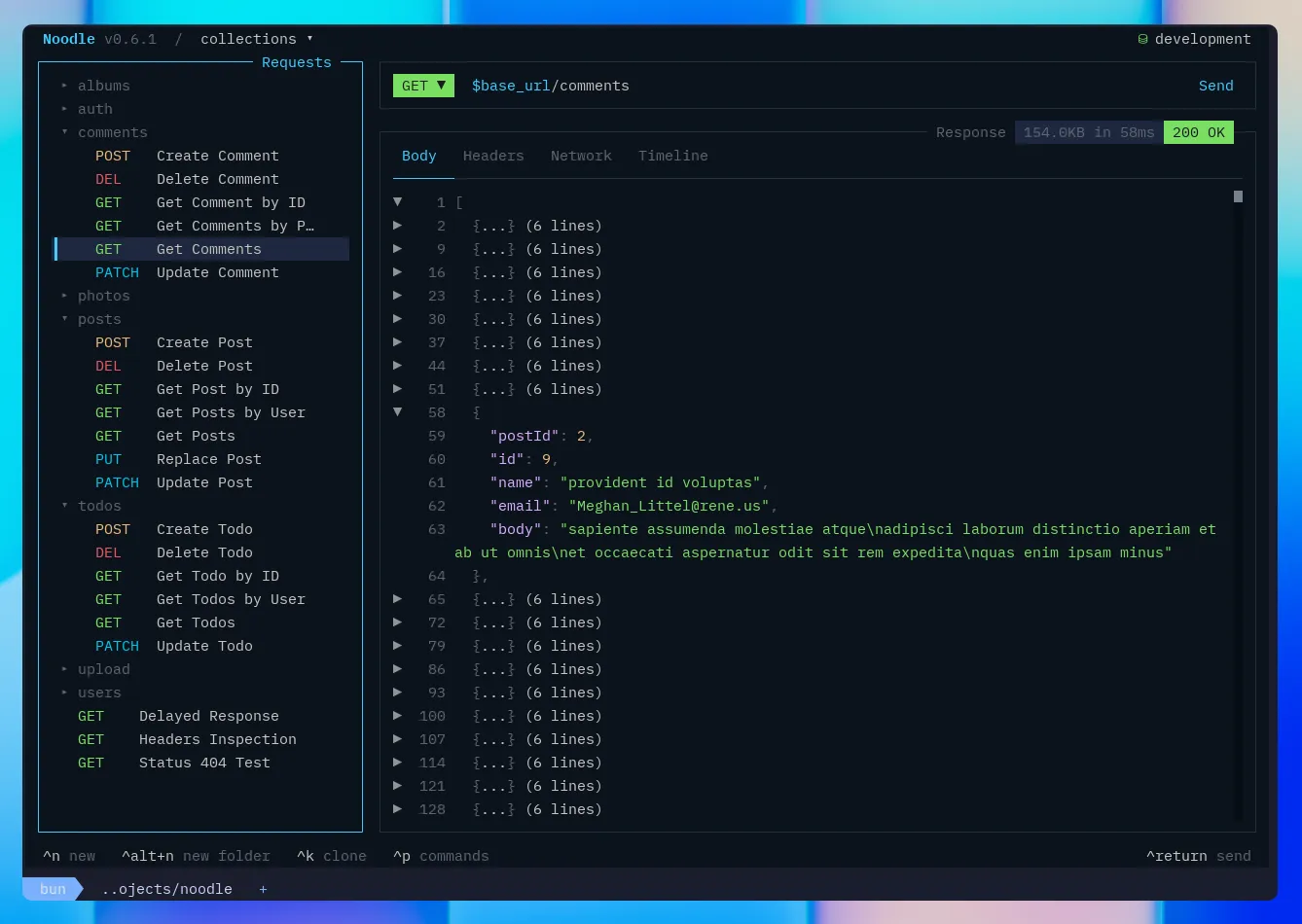Select the Get Posts by User request
This screenshot has height=924, width=1302.
(x=200, y=412)
